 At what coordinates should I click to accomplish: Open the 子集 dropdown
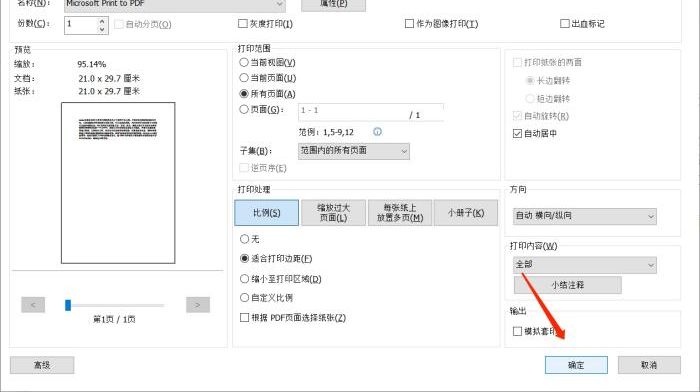pyautogui.click(x=354, y=151)
